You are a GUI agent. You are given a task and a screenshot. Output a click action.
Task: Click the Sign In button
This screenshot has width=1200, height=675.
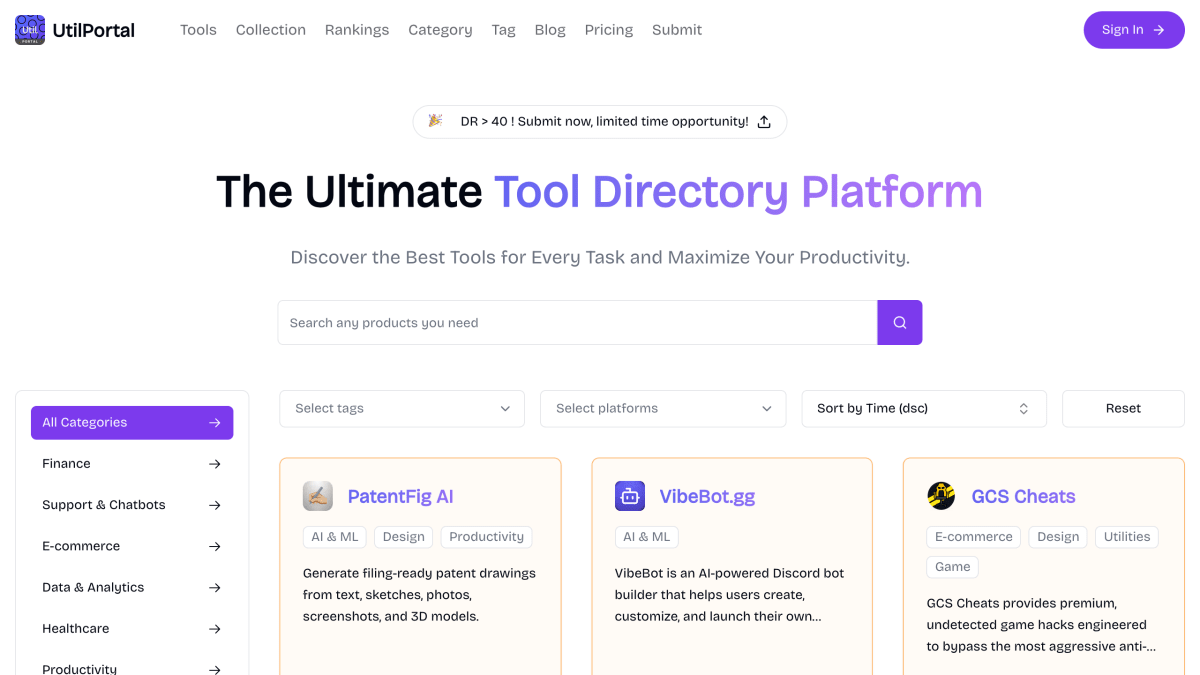pos(1134,30)
